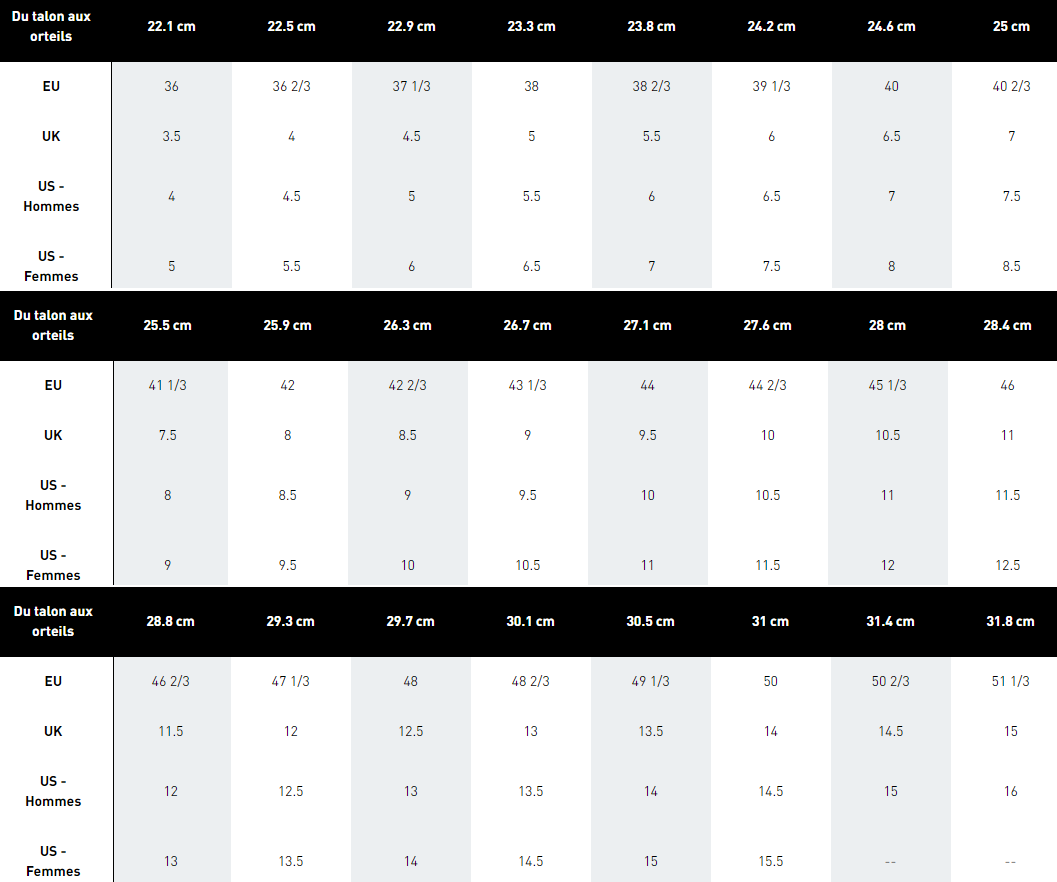Click the 30.5 cm header cell
Image resolution: width=1057 pixels, height=882 pixels.
(650, 621)
